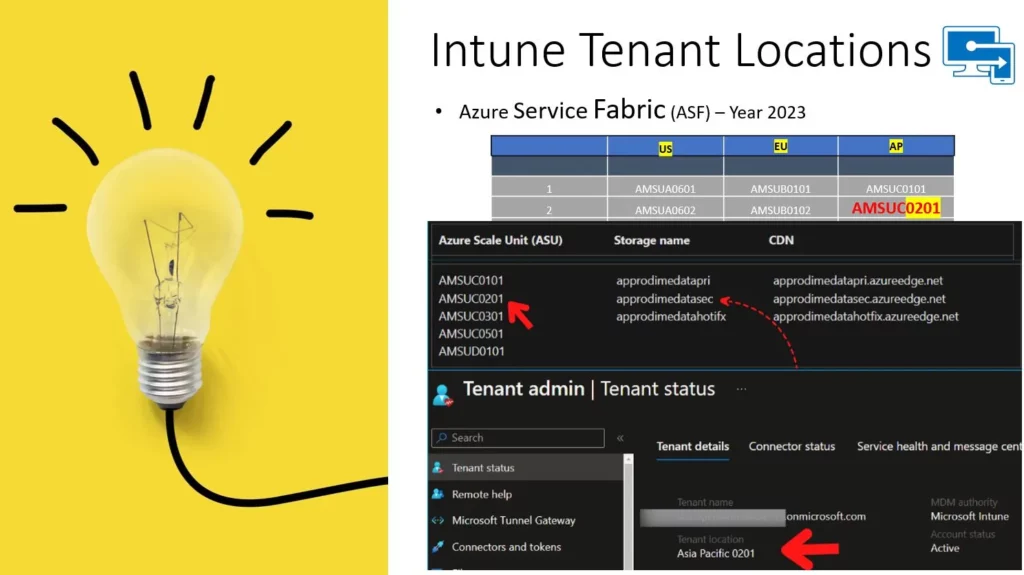Click the highlighted red AMSUC0201 table cell
This screenshot has width=1024, height=575.
(896, 208)
